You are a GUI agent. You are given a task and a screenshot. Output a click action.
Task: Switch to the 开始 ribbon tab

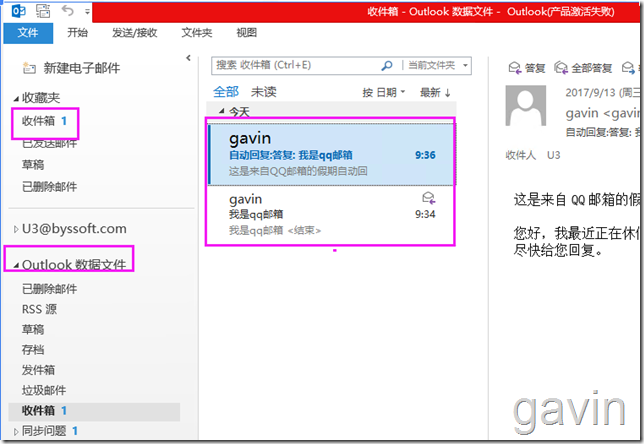(x=78, y=33)
